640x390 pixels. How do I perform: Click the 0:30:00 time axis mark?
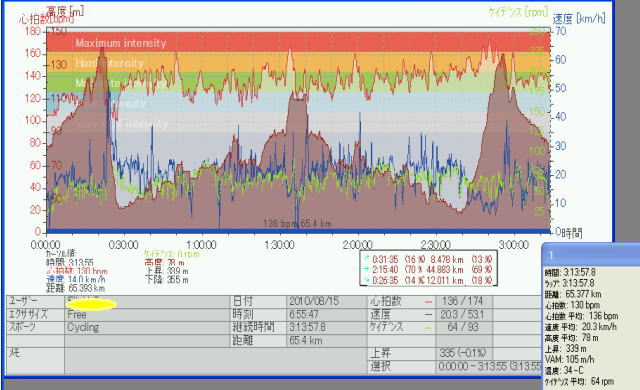(123, 245)
